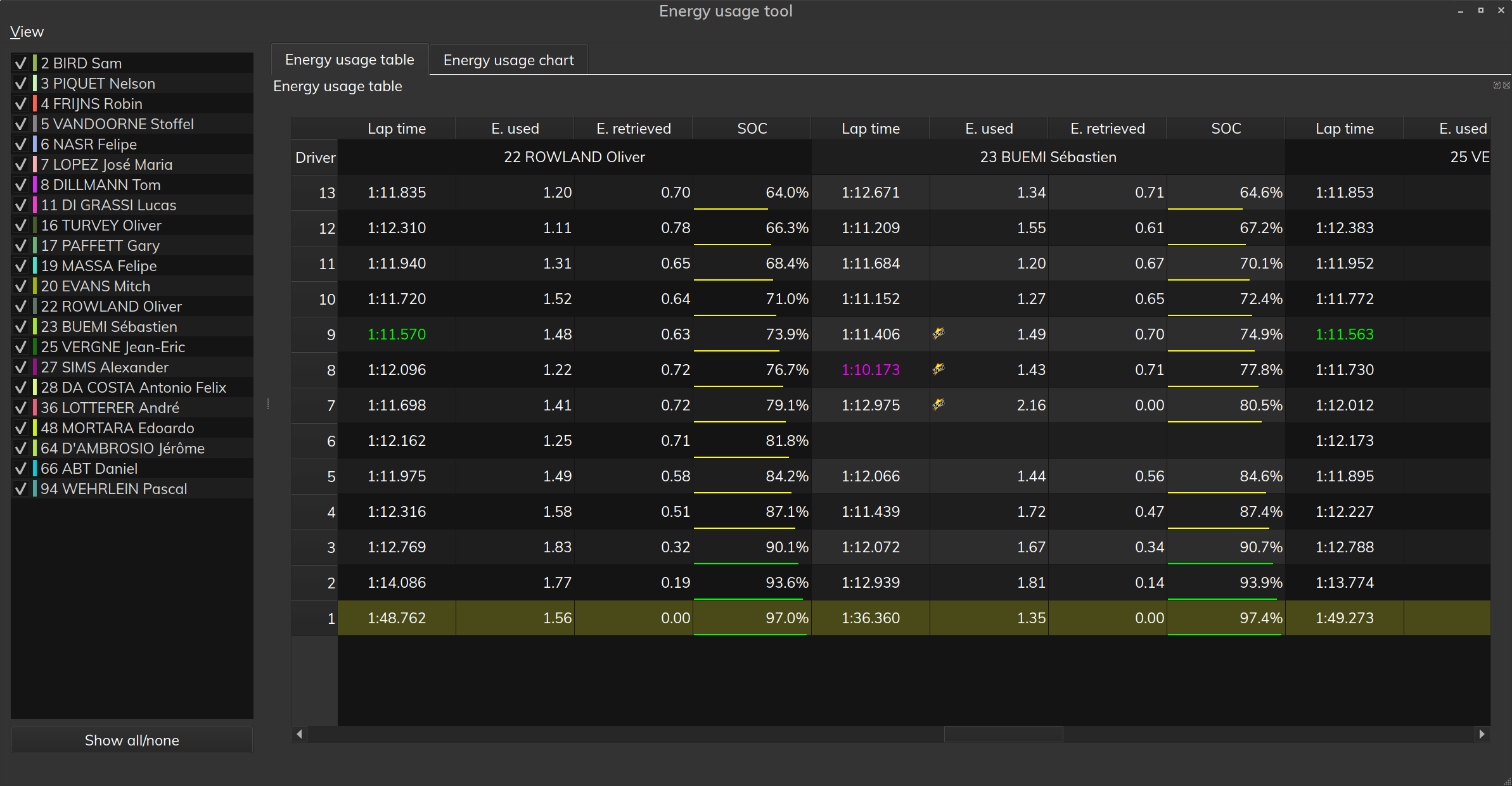The image size is (1512, 786).
Task: Click the splitter handle between driver list and table
Action: point(268,404)
